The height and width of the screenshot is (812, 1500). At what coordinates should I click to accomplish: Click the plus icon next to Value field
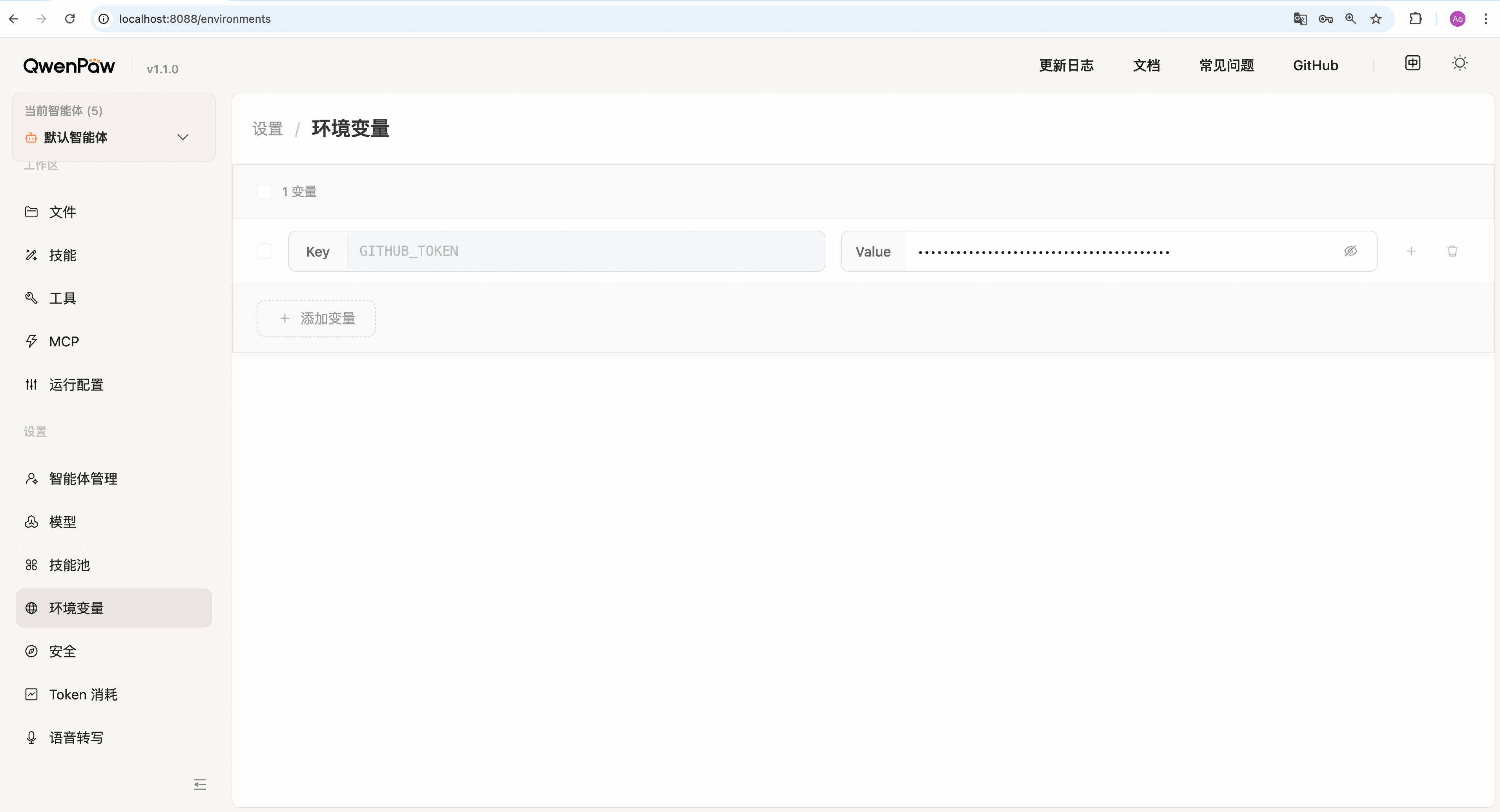[x=1411, y=251]
